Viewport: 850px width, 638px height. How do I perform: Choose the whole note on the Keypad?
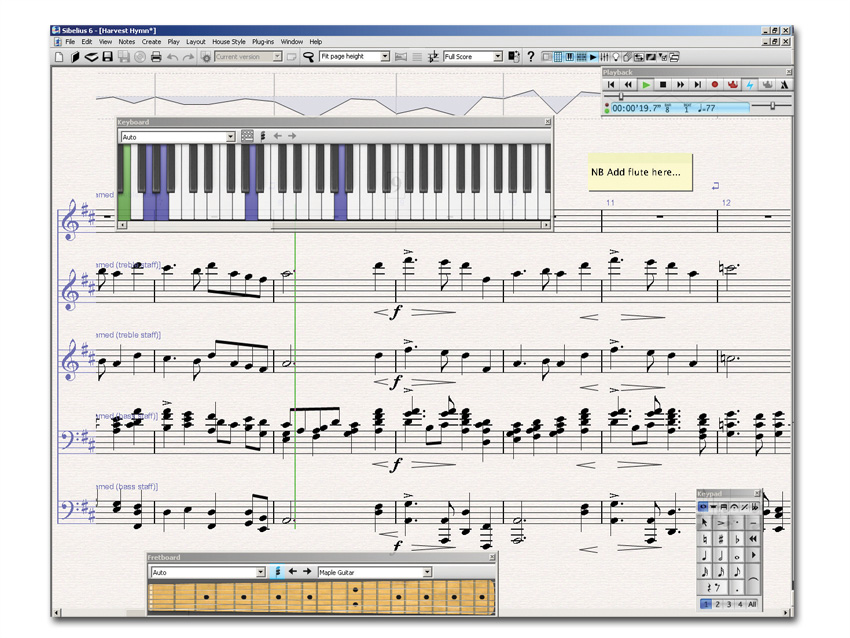737,556
